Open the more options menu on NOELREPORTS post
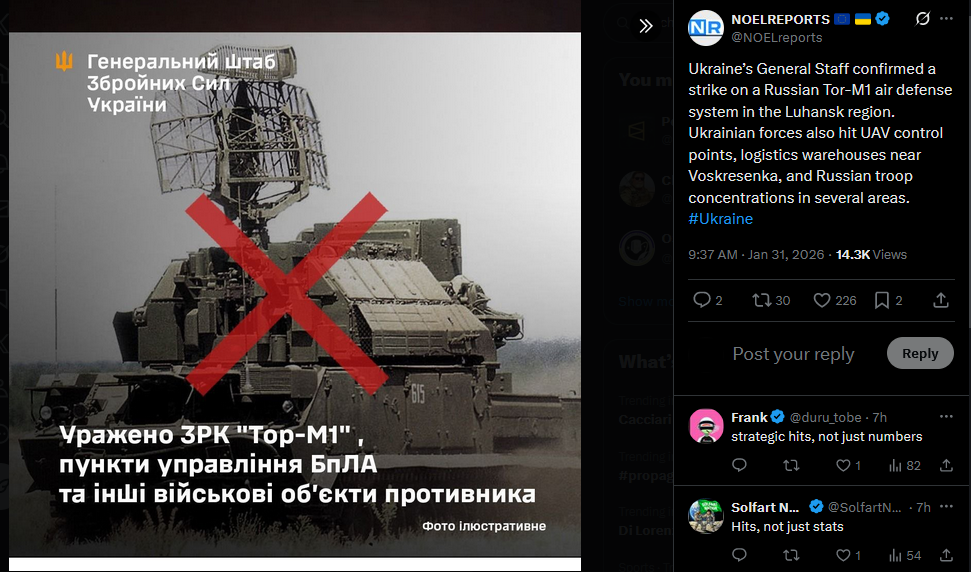971x572 pixels. tap(946, 19)
